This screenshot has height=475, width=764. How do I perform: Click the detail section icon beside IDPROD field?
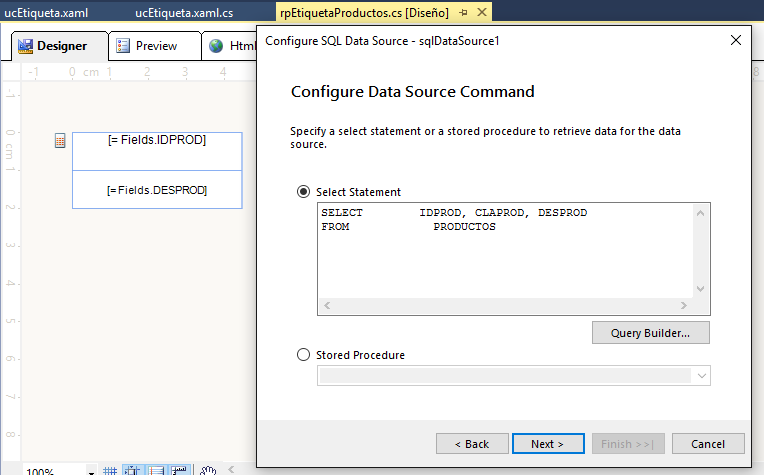[x=60, y=141]
